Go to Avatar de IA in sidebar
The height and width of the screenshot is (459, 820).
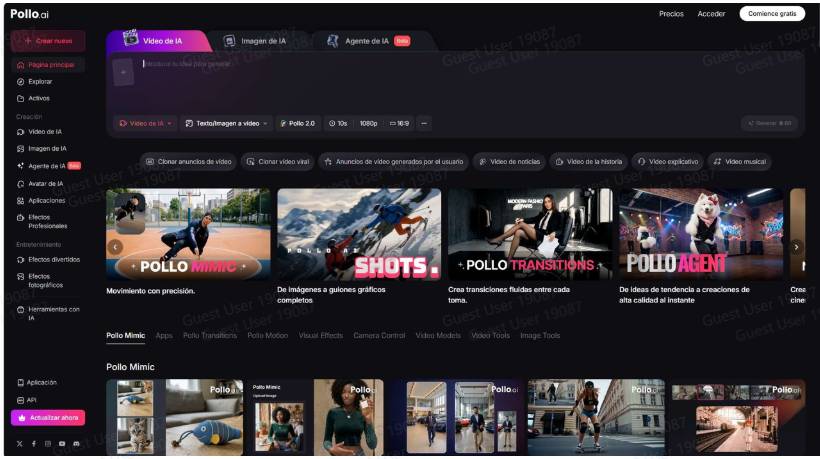coord(45,183)
